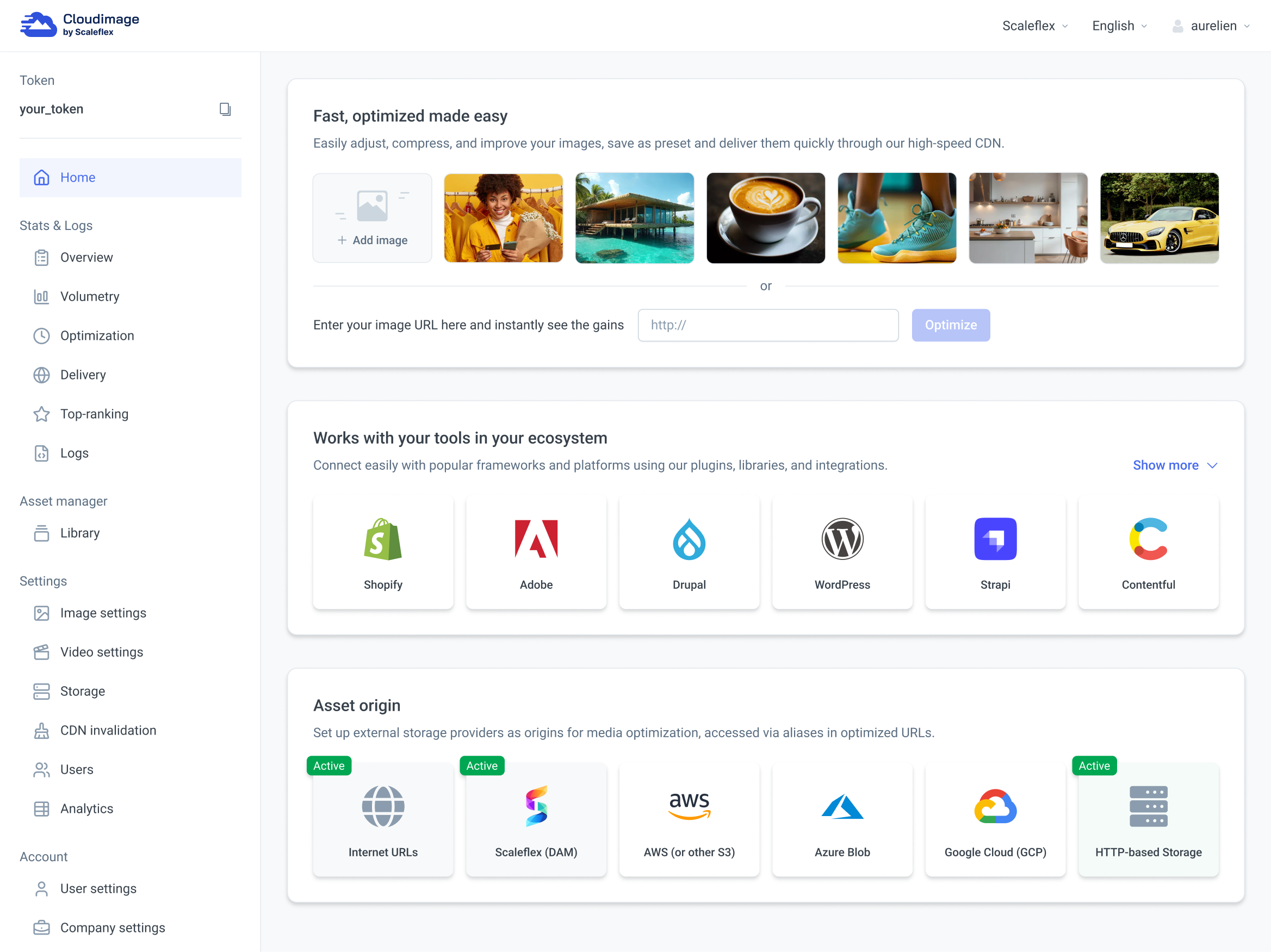
Task: Copy the token with the clipboard icon
Action: click(225, 109)
